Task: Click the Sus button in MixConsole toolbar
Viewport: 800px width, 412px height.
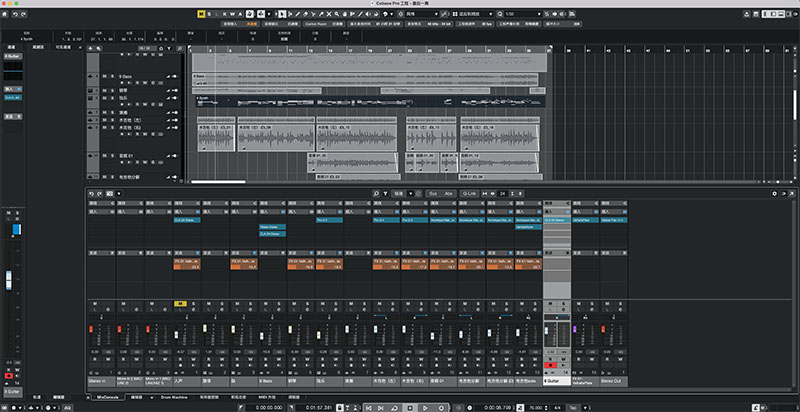Action: 433,194
